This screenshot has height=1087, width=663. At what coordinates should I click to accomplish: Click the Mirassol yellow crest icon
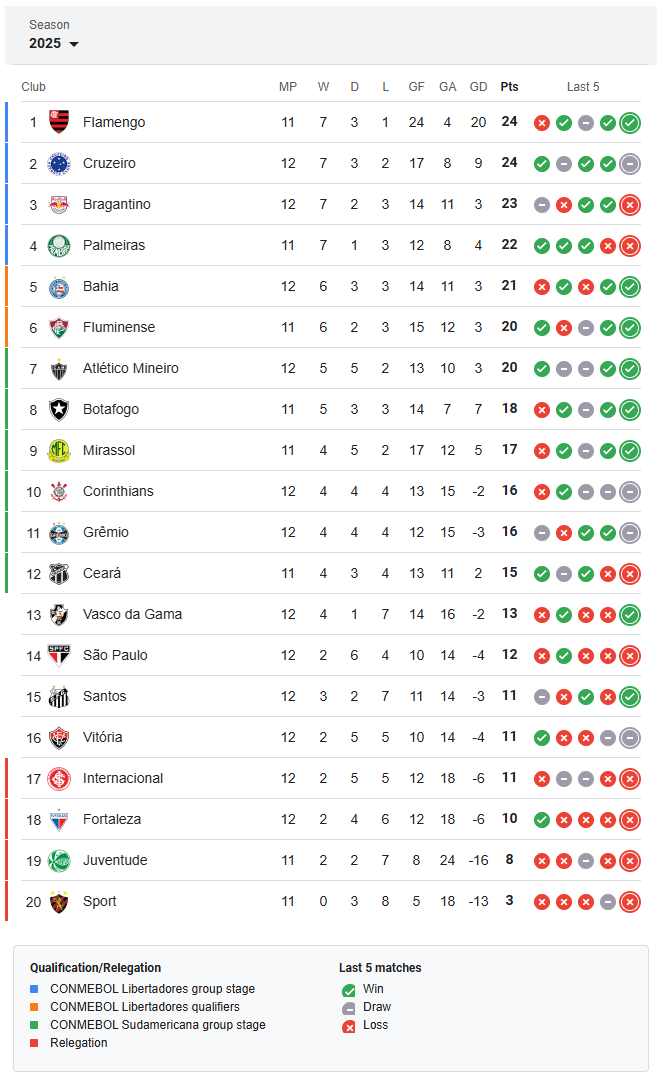(x=59, y=451)
